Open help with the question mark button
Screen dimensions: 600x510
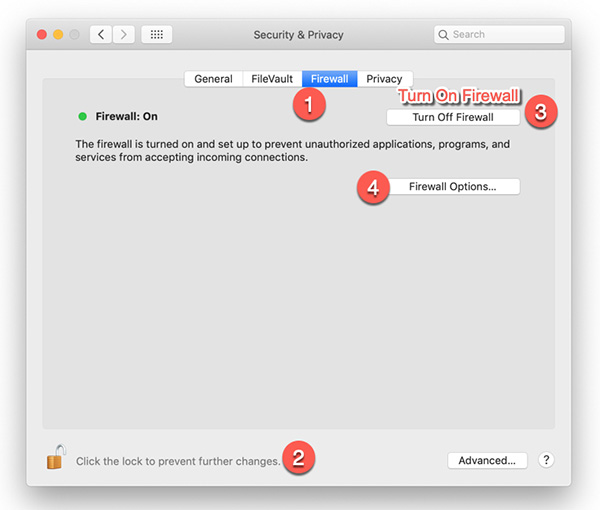coord(546,461)
